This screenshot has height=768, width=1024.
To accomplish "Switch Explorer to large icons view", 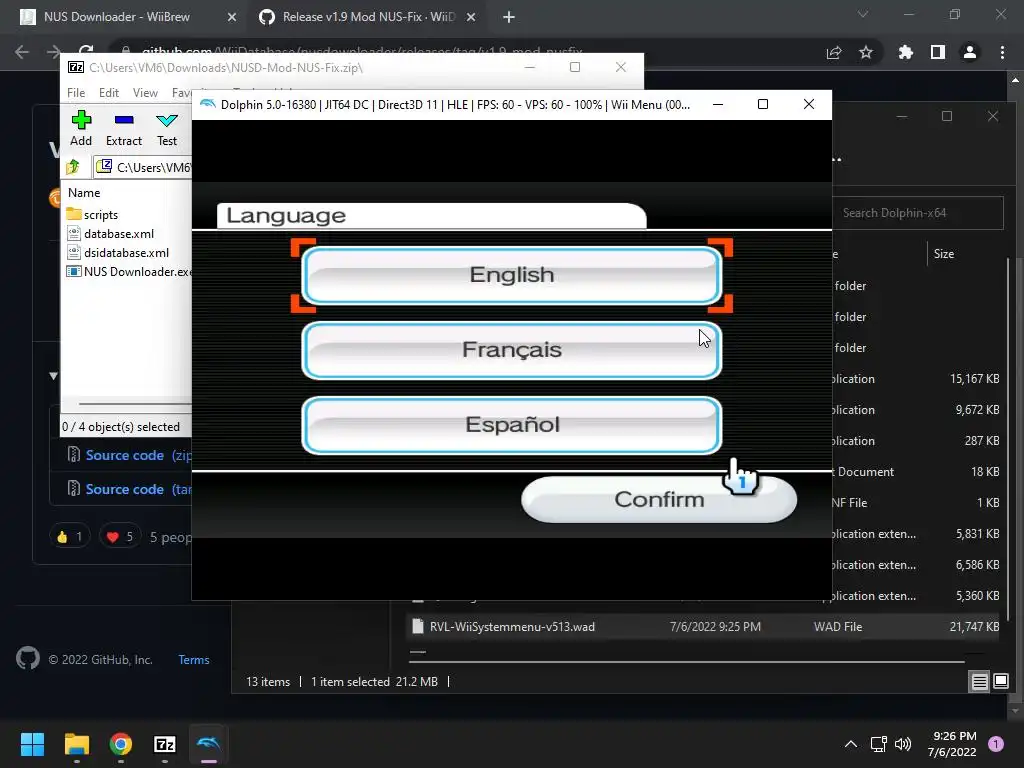I will coord(1000,682).
